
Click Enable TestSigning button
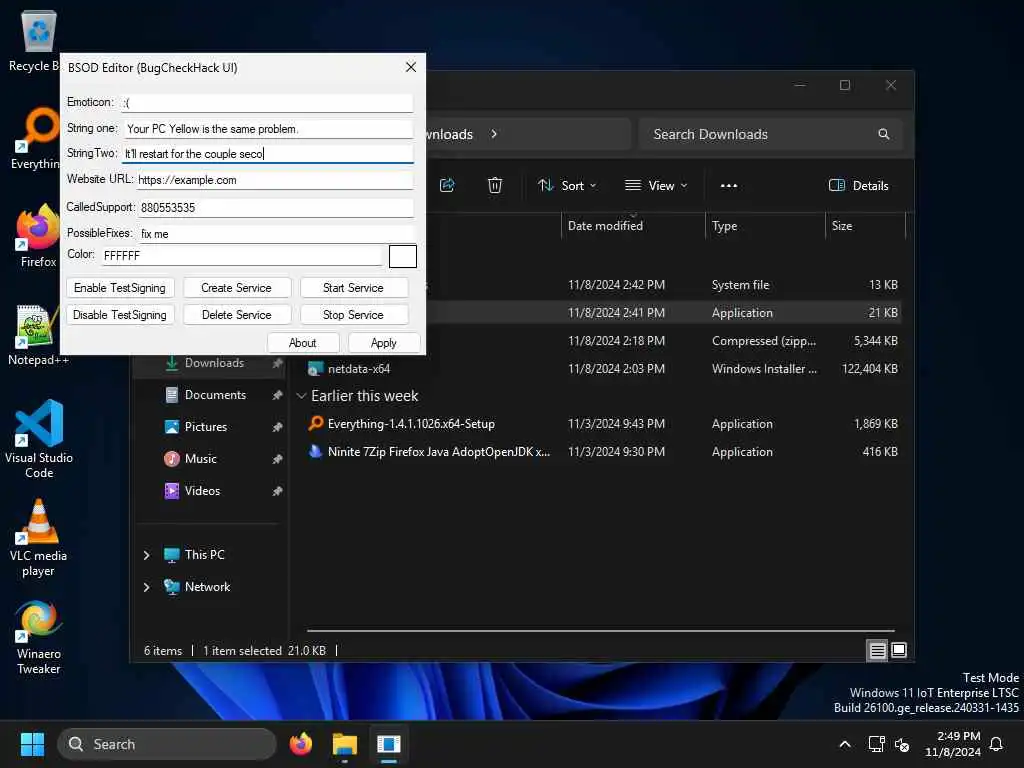coord(120,288)
